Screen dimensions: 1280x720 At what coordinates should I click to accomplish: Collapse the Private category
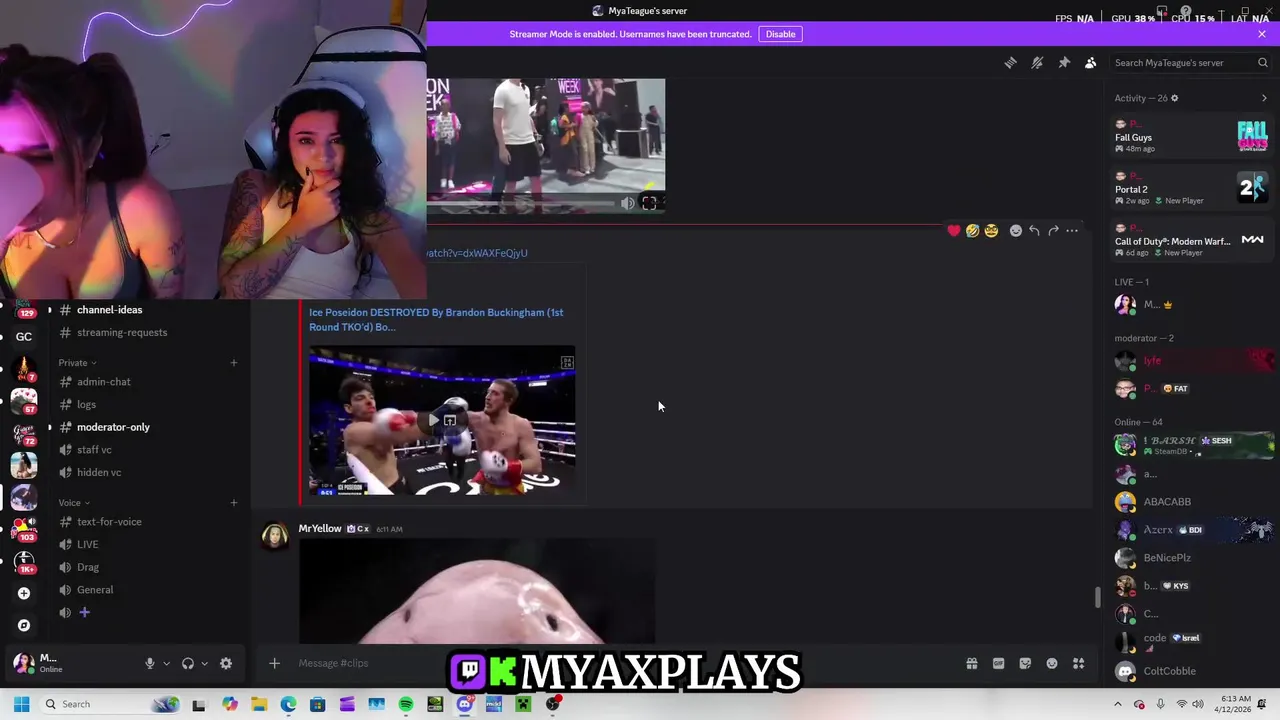click(x=78, y=362)
